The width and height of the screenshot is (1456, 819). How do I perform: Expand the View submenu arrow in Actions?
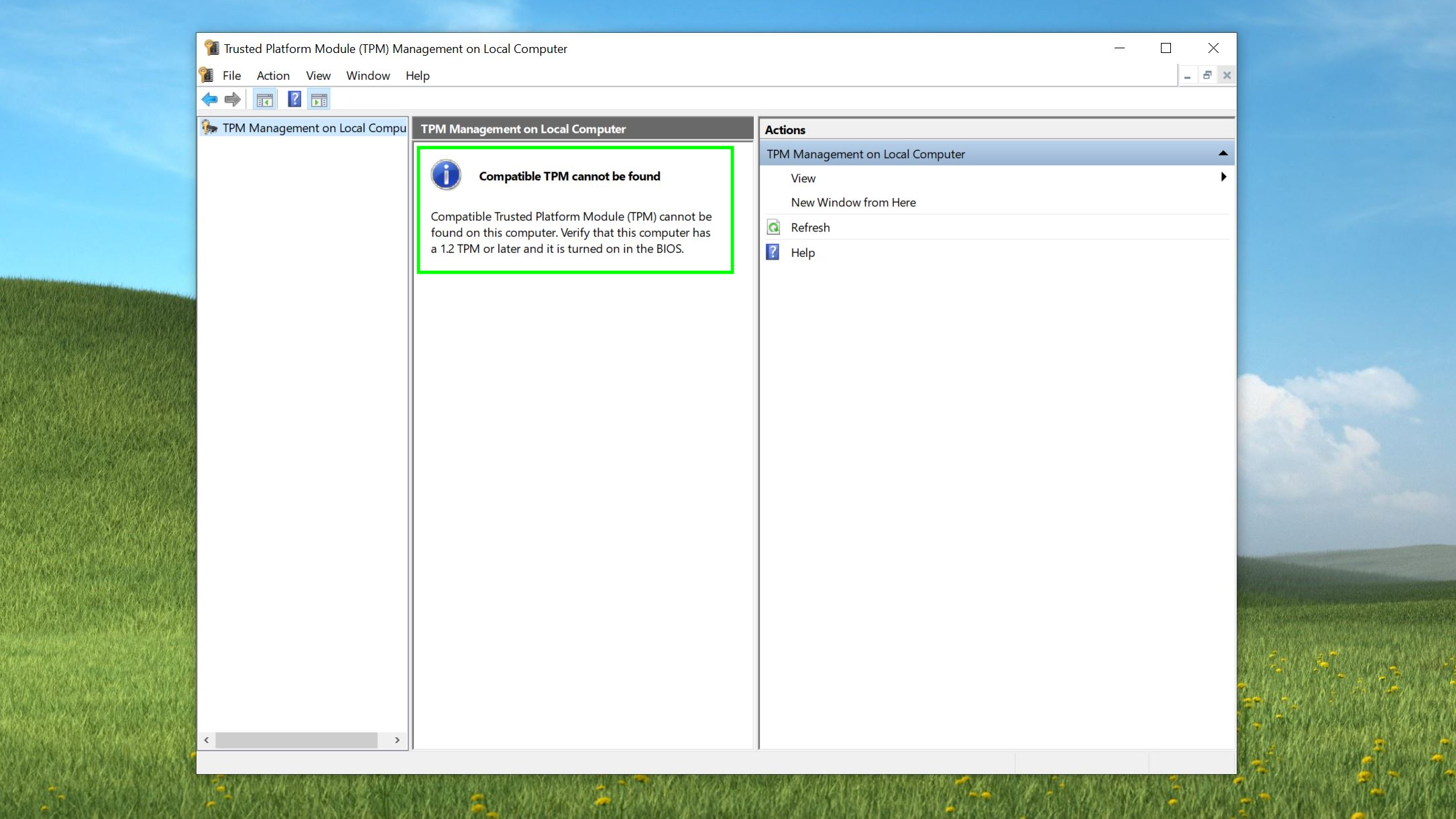(1223, 177)
